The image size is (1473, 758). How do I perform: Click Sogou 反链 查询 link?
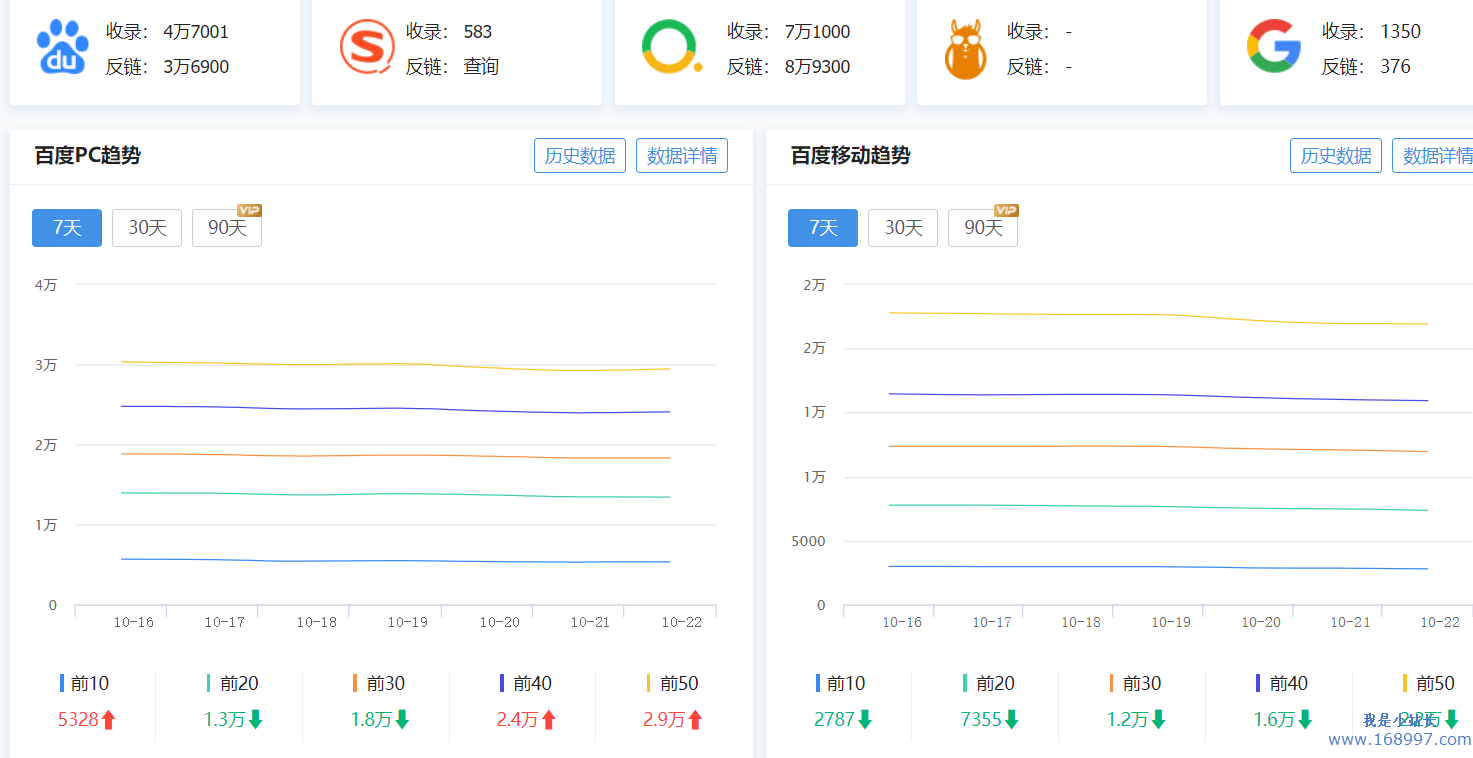pyautogui.click(x=481, y=67)
